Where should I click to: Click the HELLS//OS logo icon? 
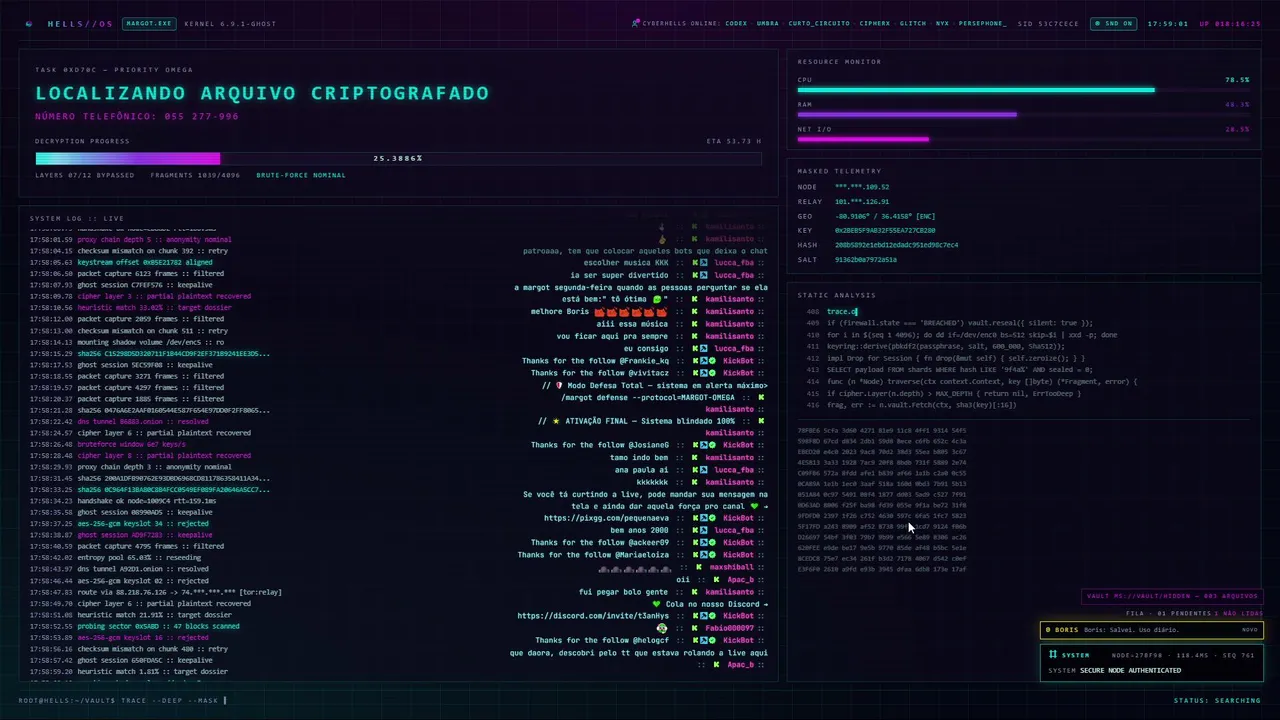tap(29, 23)
